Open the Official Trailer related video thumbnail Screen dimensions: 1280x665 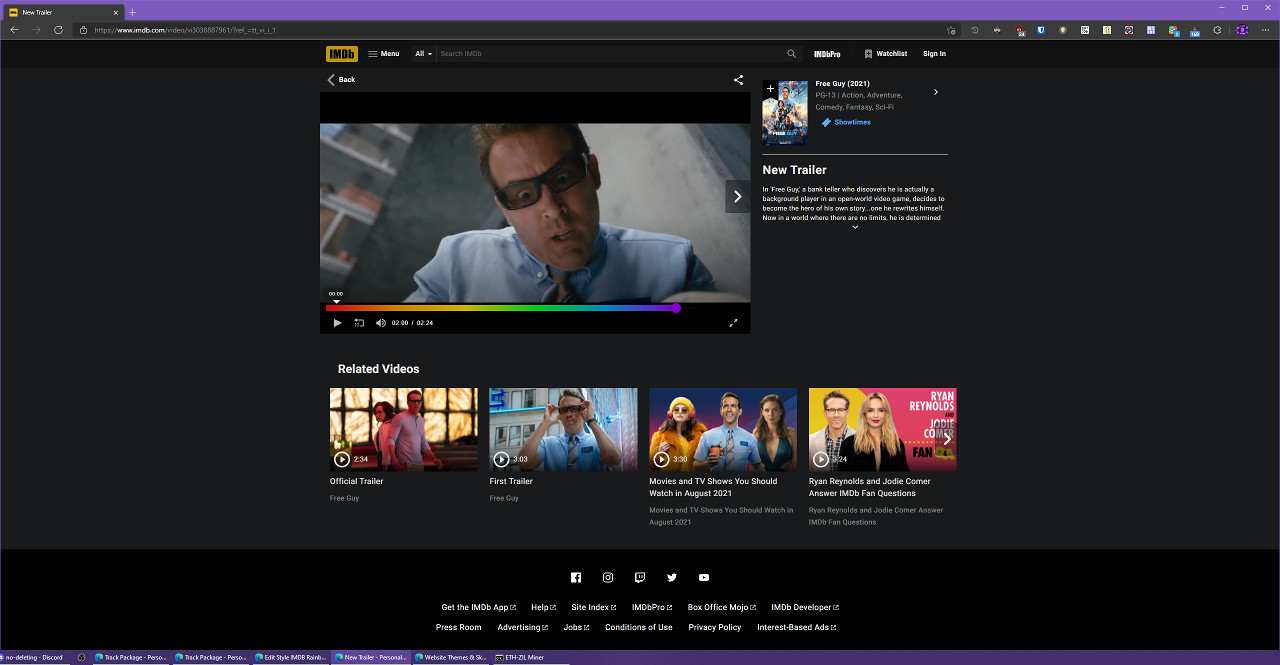pyautogui.click(x=403, y=428)
